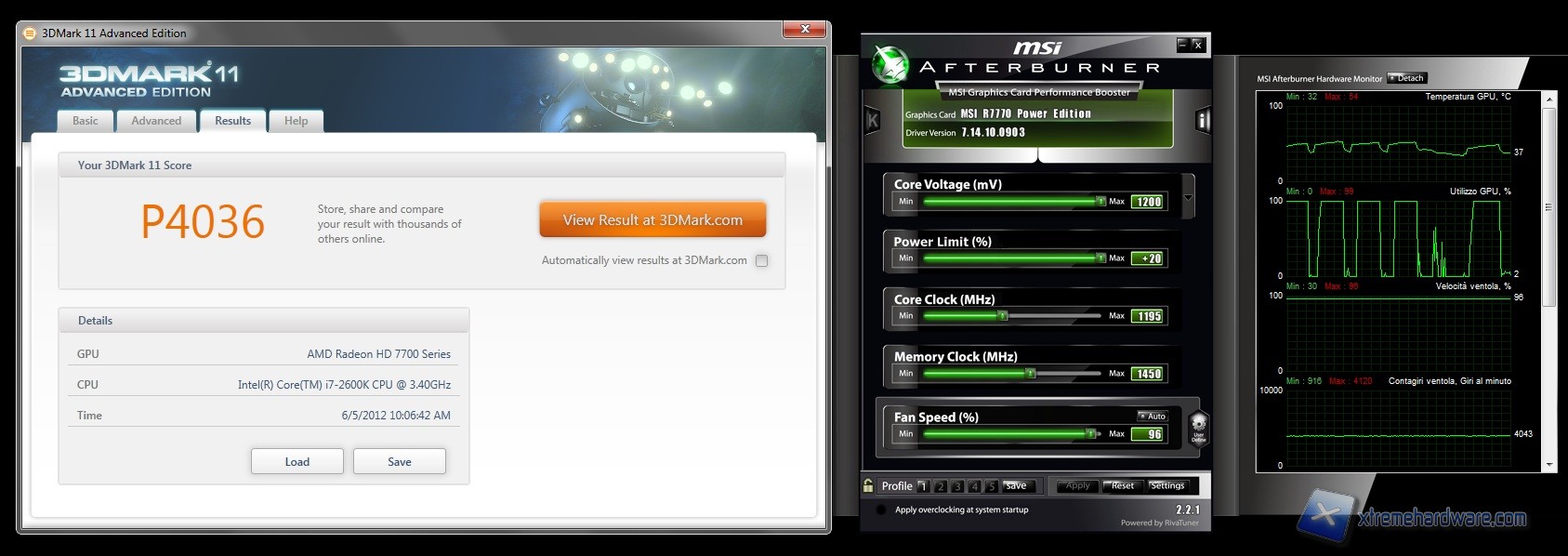Select profile slot 3

pos(957,486)
